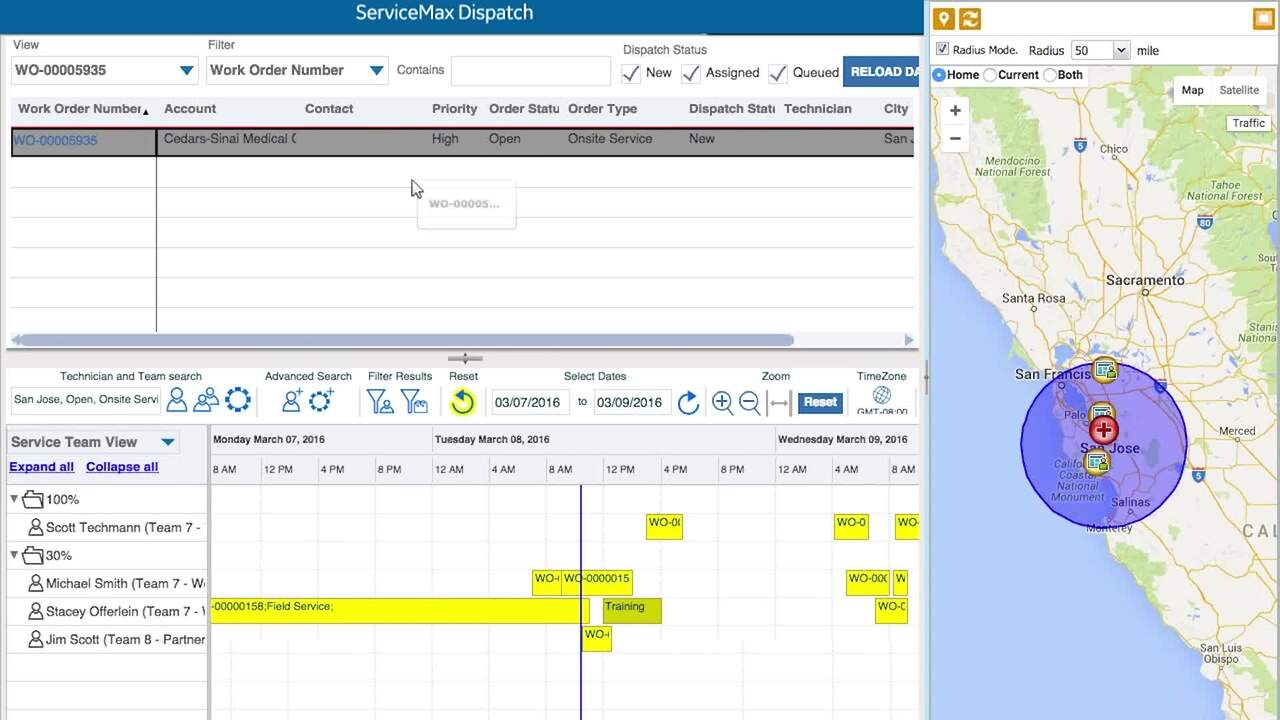This screenshot has height=720, width=1280.
Task: Click the blue zoom Reset button
Action: pyautogui.click(x=820, y=402)
